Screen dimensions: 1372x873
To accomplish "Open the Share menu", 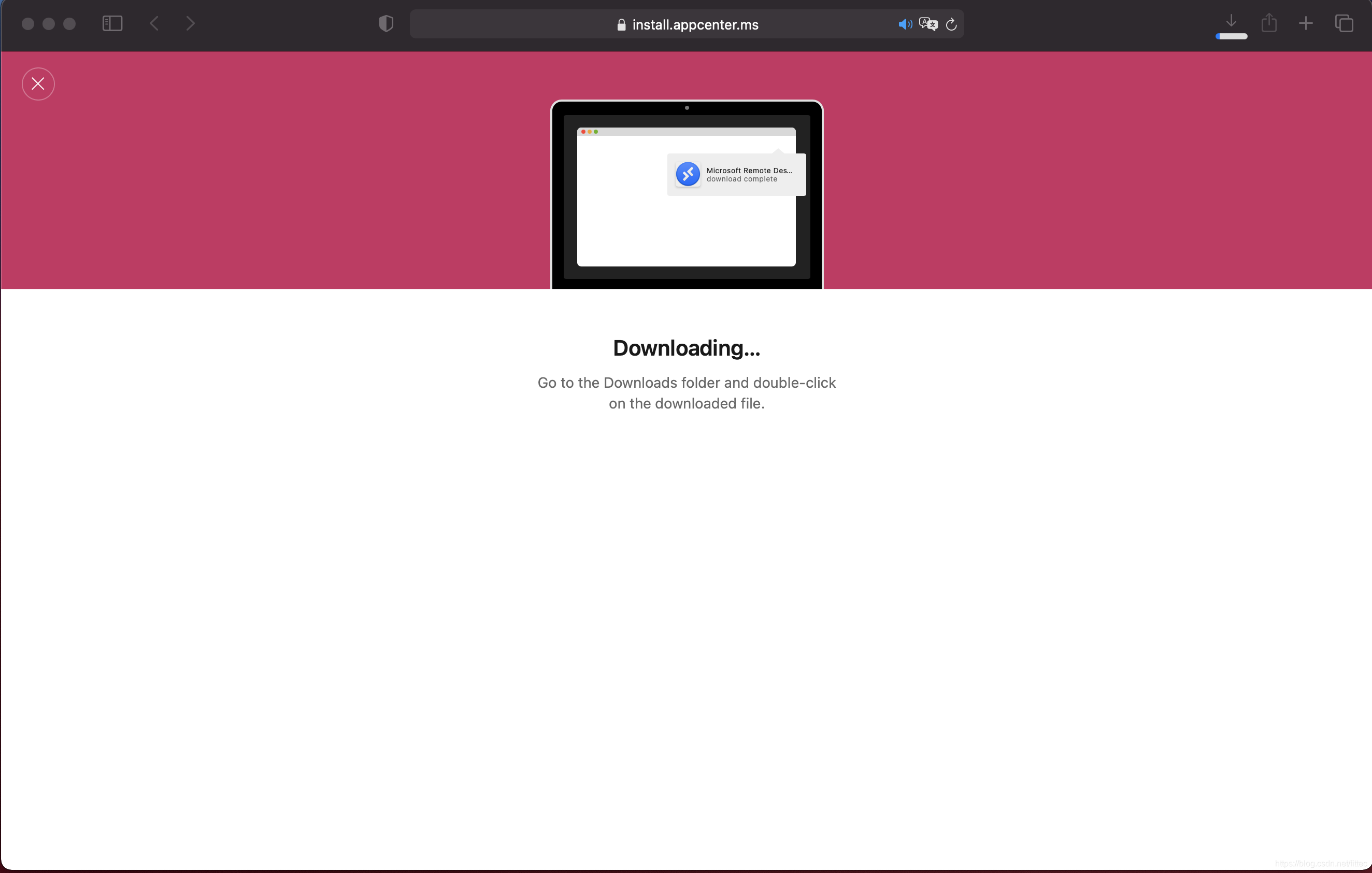I will pyautogui.click(x=1269, y=23).
